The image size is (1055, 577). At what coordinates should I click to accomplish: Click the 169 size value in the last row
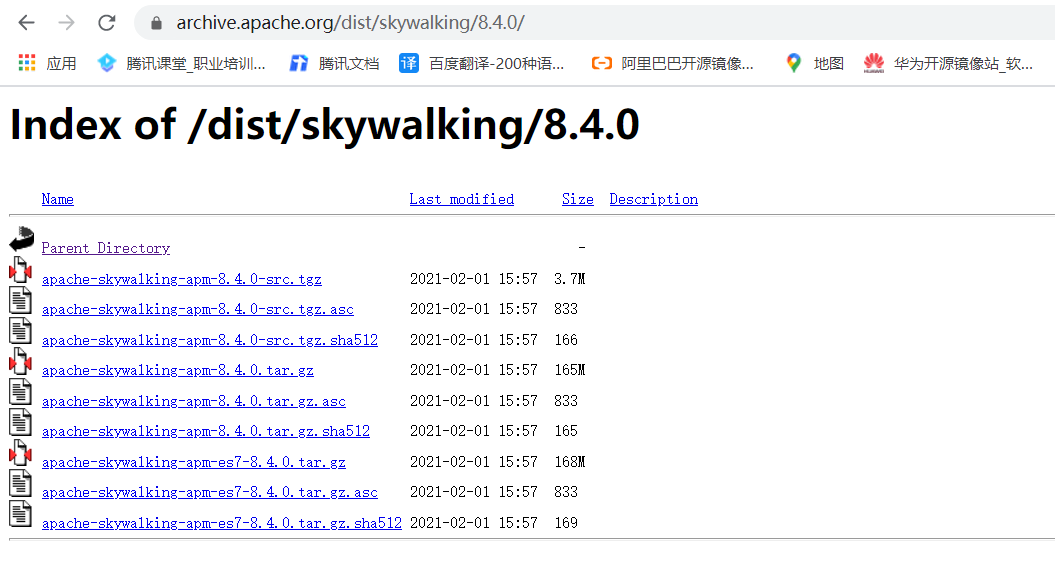(566, 523)
